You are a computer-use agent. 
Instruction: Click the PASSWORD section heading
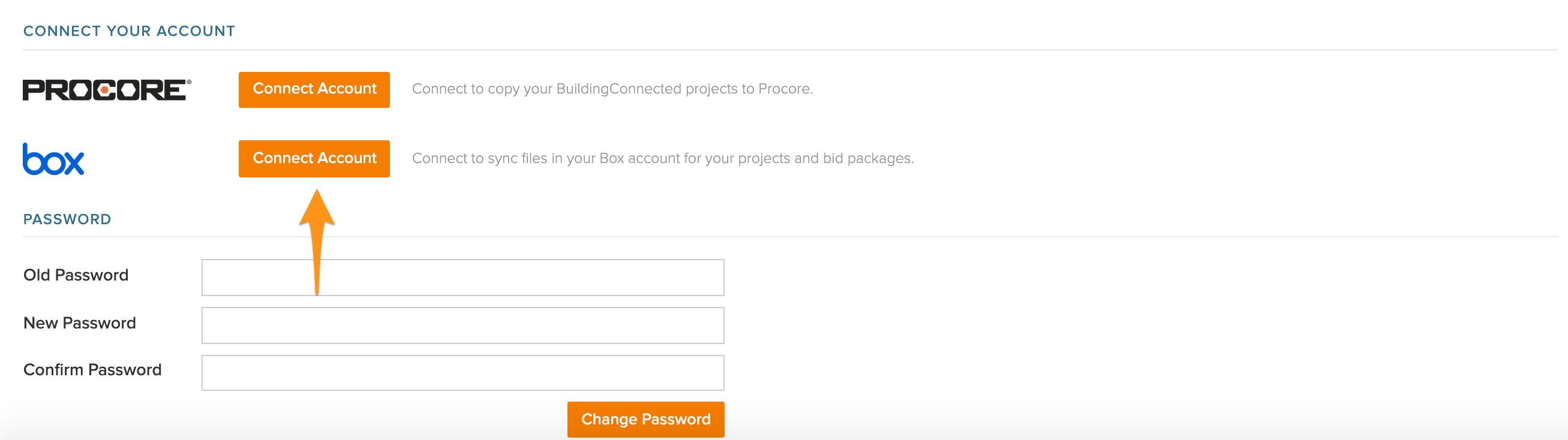pyautogui.click(x=67, y=219)
